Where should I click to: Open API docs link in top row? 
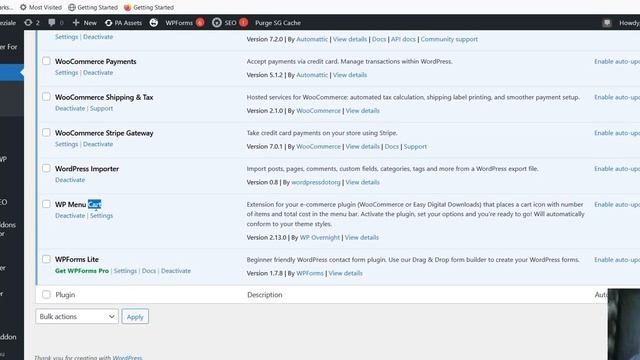coord(403,39)
